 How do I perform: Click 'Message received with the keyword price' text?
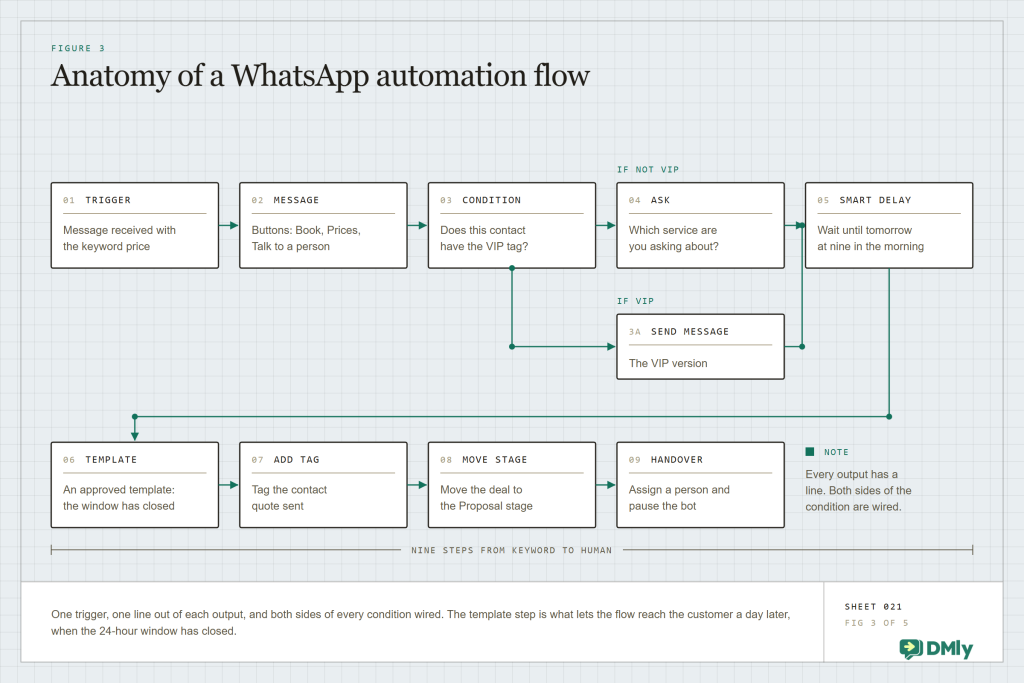pos(120,238)
